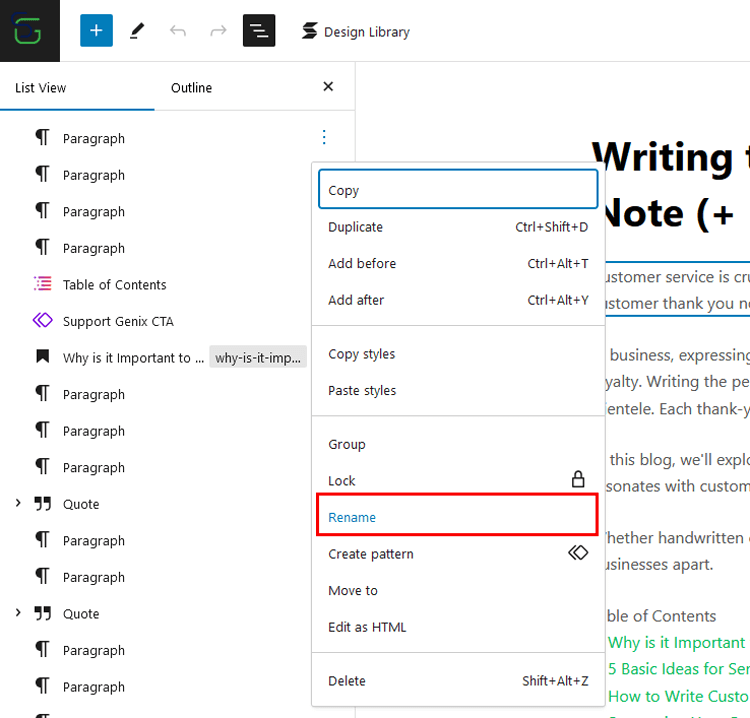Select Add after menu entry
The height and width of the screenshot is (718, 750).
458,300
